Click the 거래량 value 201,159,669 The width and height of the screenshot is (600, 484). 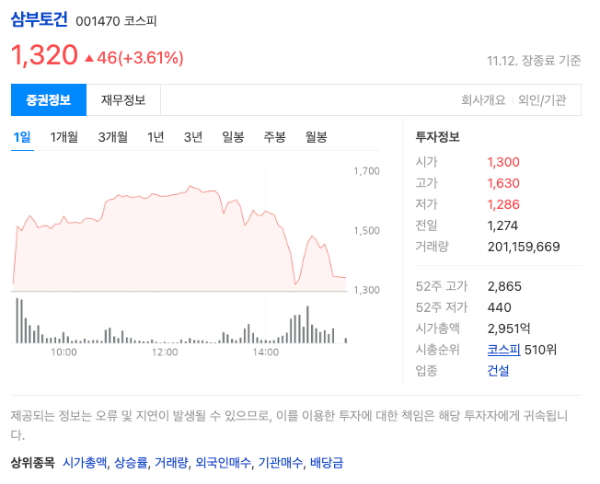(x=523, y=247)
